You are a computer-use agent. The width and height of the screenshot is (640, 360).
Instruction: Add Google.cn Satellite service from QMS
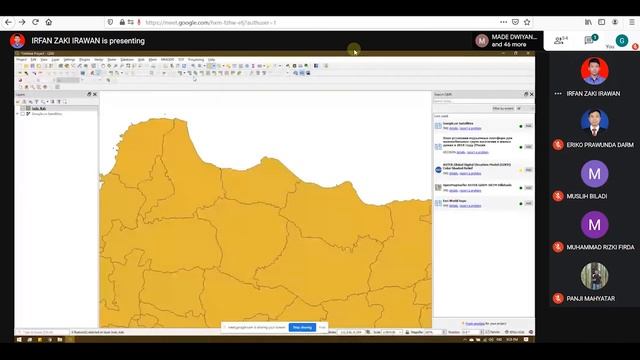tap(528, 126)
